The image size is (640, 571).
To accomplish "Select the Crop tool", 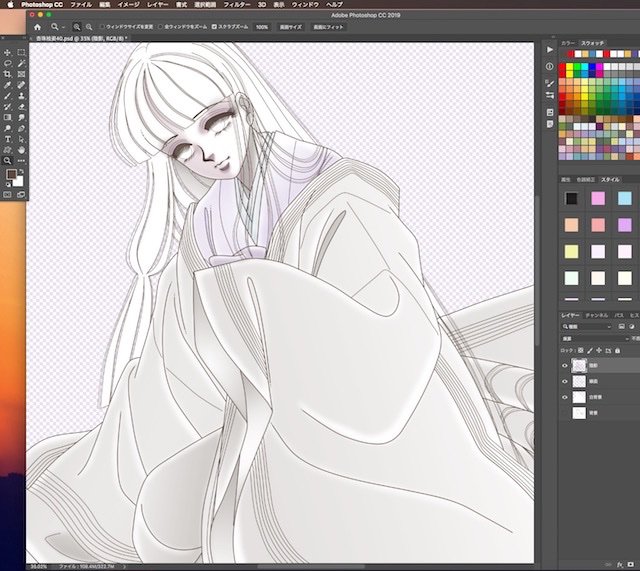I will click(x=7, y=74).
